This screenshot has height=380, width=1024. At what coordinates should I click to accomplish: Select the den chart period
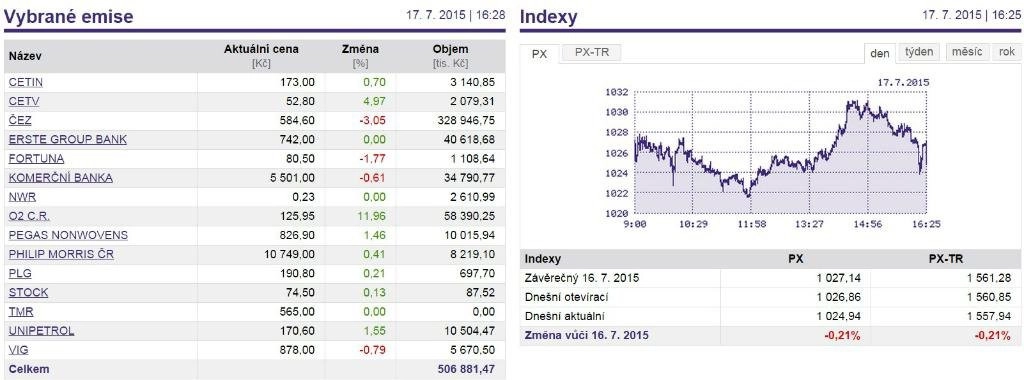point(880,54)
